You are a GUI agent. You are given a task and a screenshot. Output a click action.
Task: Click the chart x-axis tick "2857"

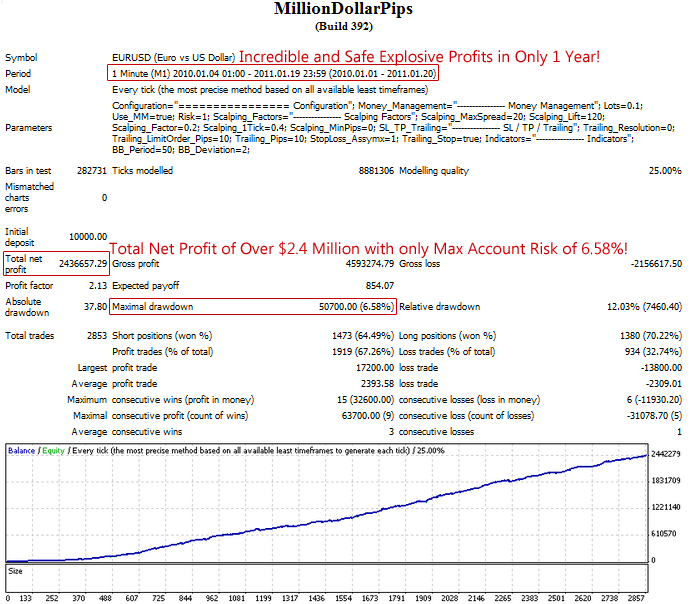[x=636, y=598]
